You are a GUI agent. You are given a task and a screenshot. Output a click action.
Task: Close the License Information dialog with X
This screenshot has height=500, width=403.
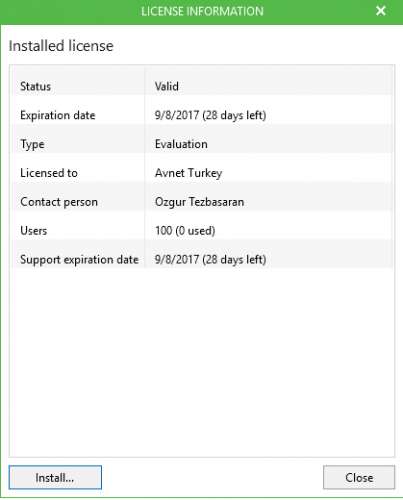click(381, 11)
